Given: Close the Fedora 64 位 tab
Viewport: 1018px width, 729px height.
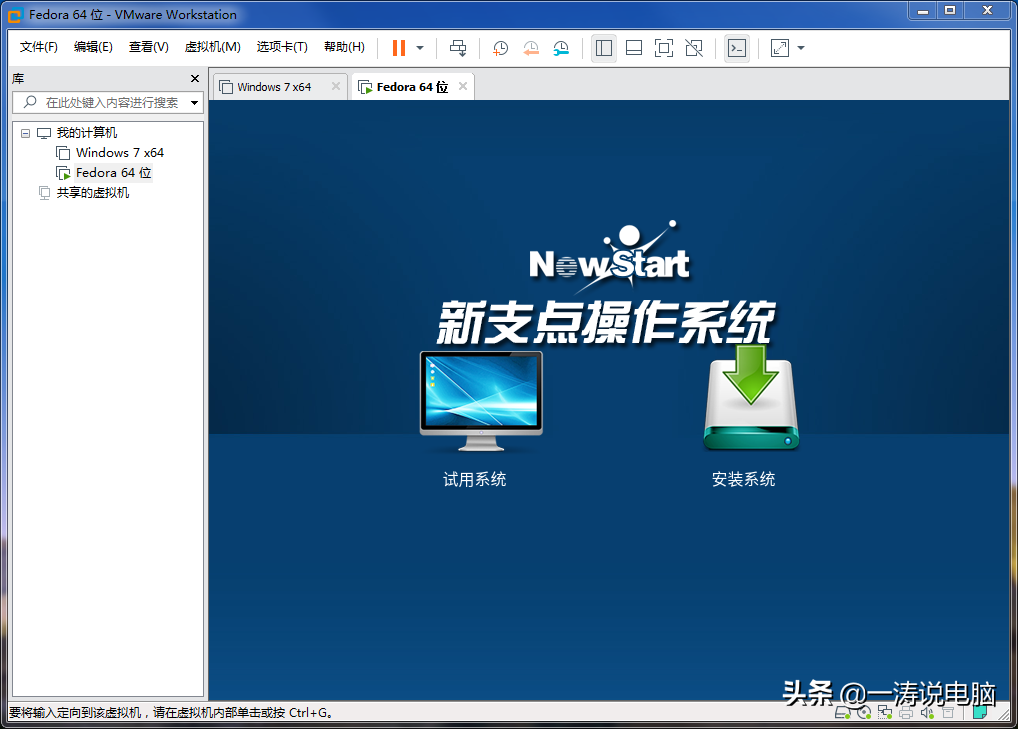Looking at the screenshot, I should (x=462, y=86).
